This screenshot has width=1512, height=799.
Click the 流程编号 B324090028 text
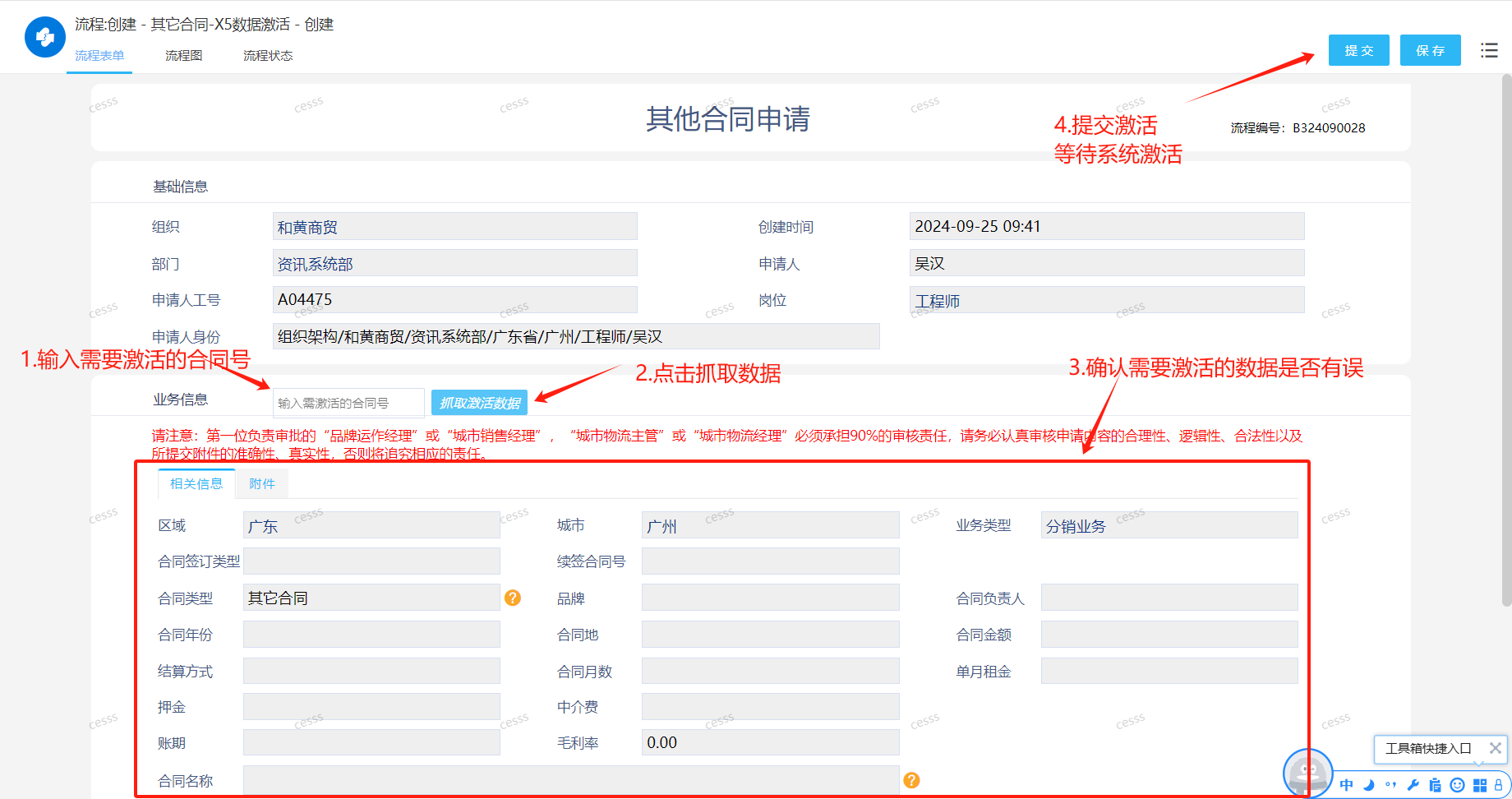pyautogui.click(x=1298, y=127)
